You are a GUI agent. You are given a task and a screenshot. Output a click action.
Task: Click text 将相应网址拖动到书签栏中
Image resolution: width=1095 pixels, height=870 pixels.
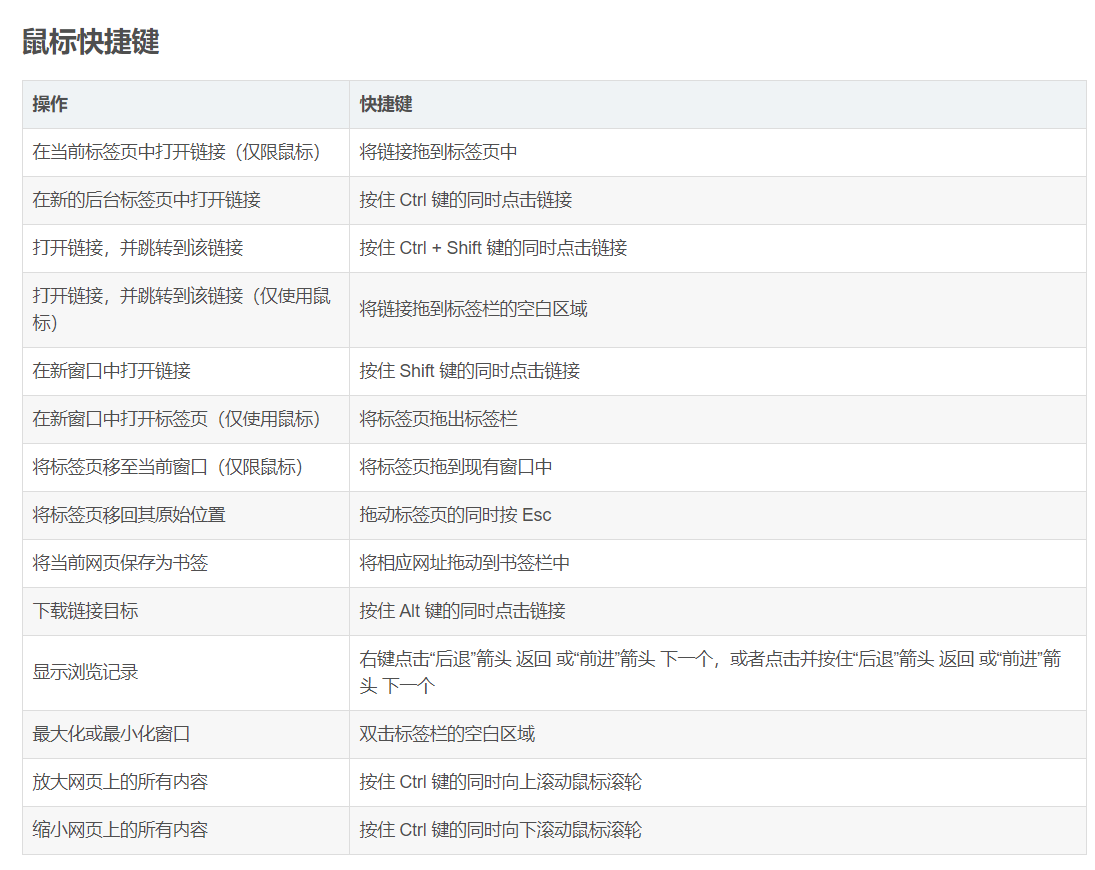(464, 563)
